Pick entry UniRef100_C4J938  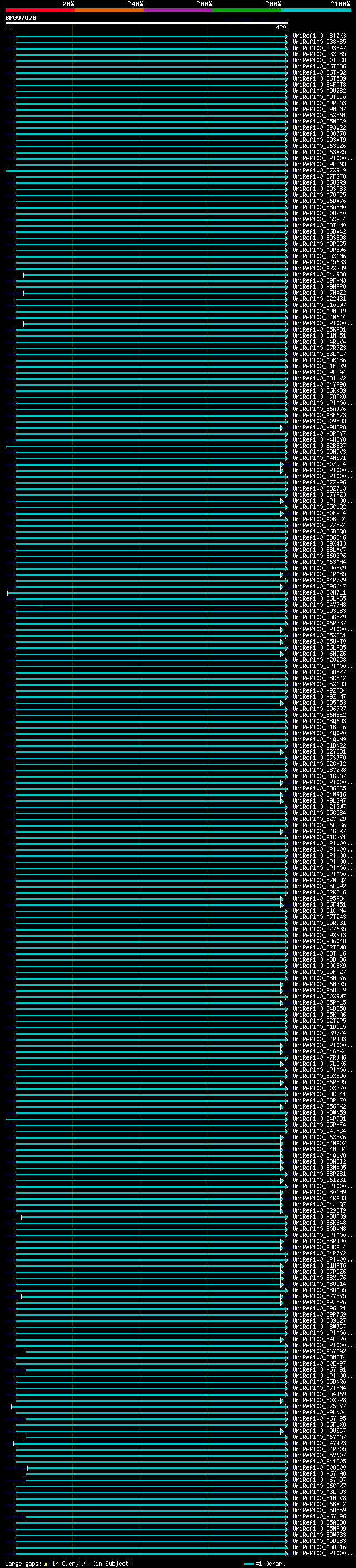[x=319, y=274]
